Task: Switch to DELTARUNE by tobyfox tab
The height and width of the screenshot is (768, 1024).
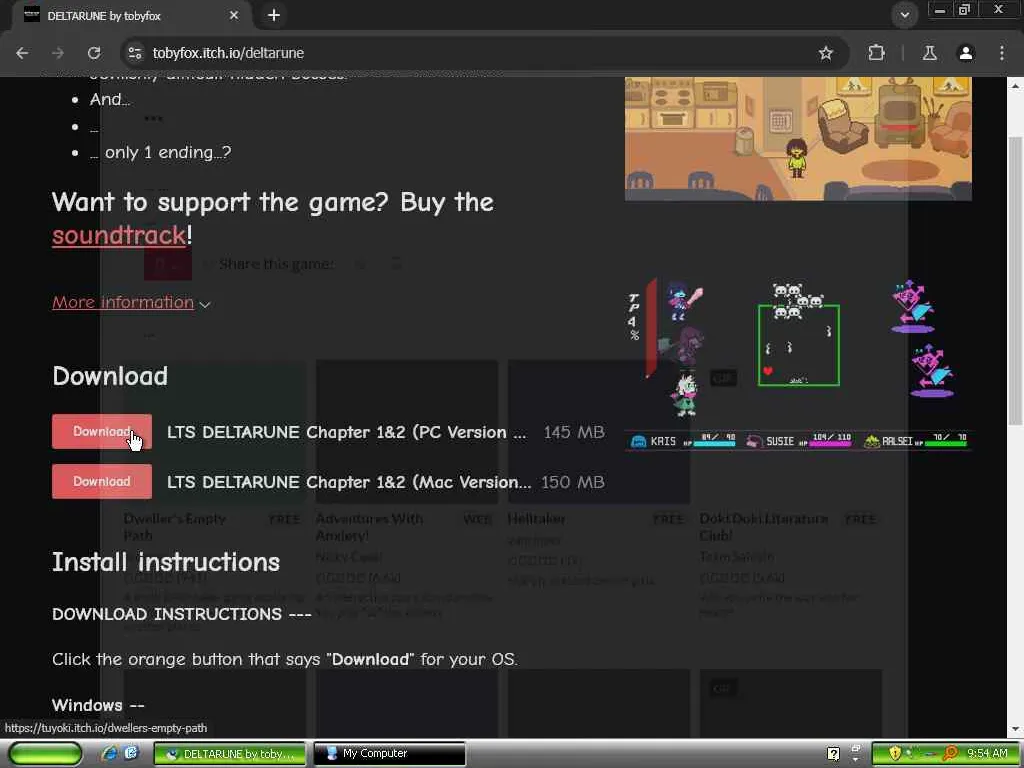Action: point(131,15)
